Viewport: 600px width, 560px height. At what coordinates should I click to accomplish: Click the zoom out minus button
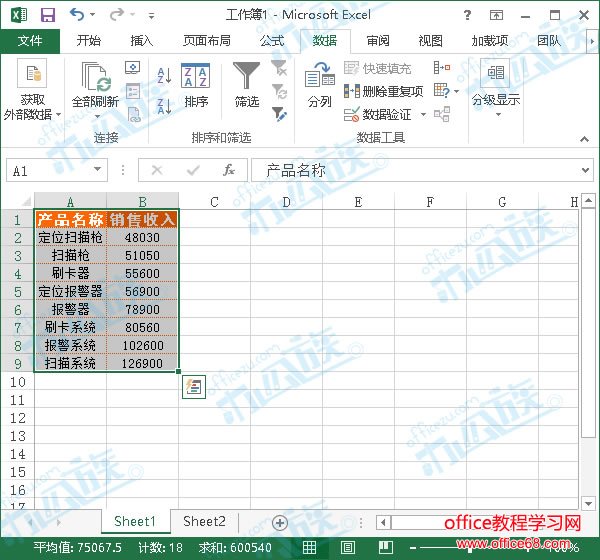[413, 548]
